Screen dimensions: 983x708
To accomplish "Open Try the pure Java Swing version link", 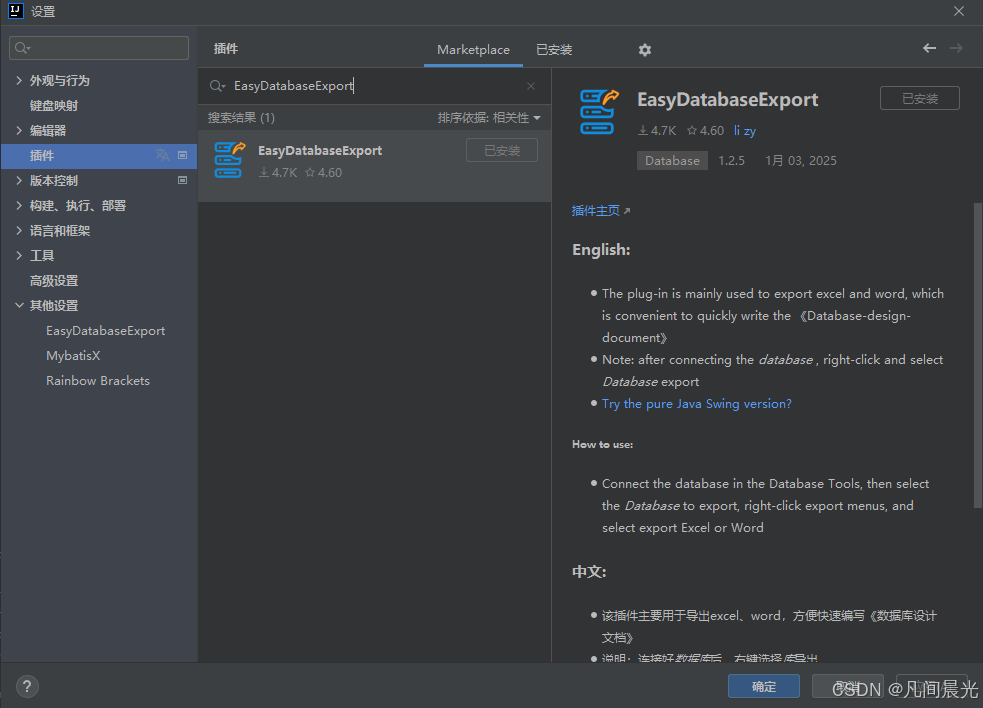I will coord(697,404).
